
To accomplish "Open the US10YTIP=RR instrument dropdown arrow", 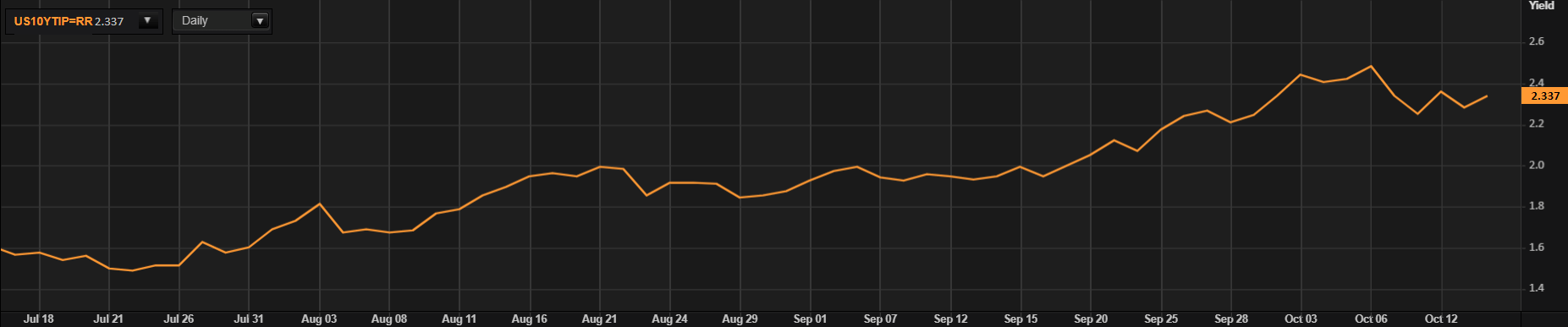I will coord(148,21).
